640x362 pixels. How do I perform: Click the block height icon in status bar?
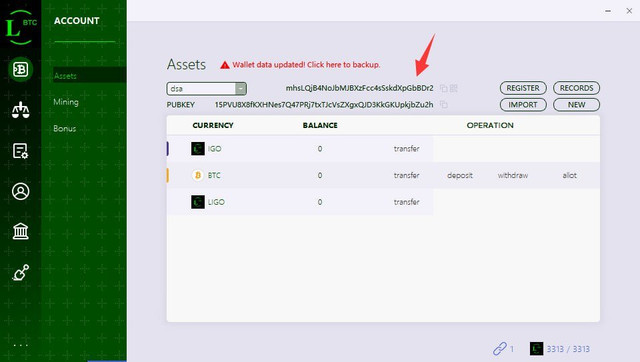point(536,349)
